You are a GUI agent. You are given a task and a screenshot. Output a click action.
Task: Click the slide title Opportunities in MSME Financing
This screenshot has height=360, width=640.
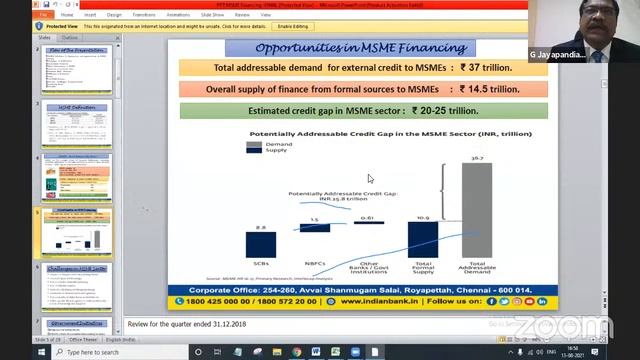pos(350,48)
